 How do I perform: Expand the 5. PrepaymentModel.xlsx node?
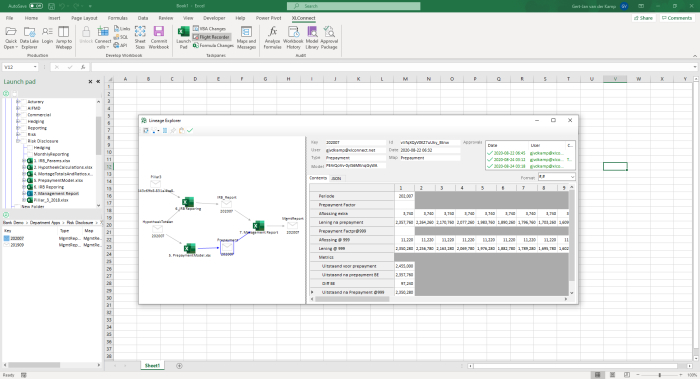(x=24, y=180)
